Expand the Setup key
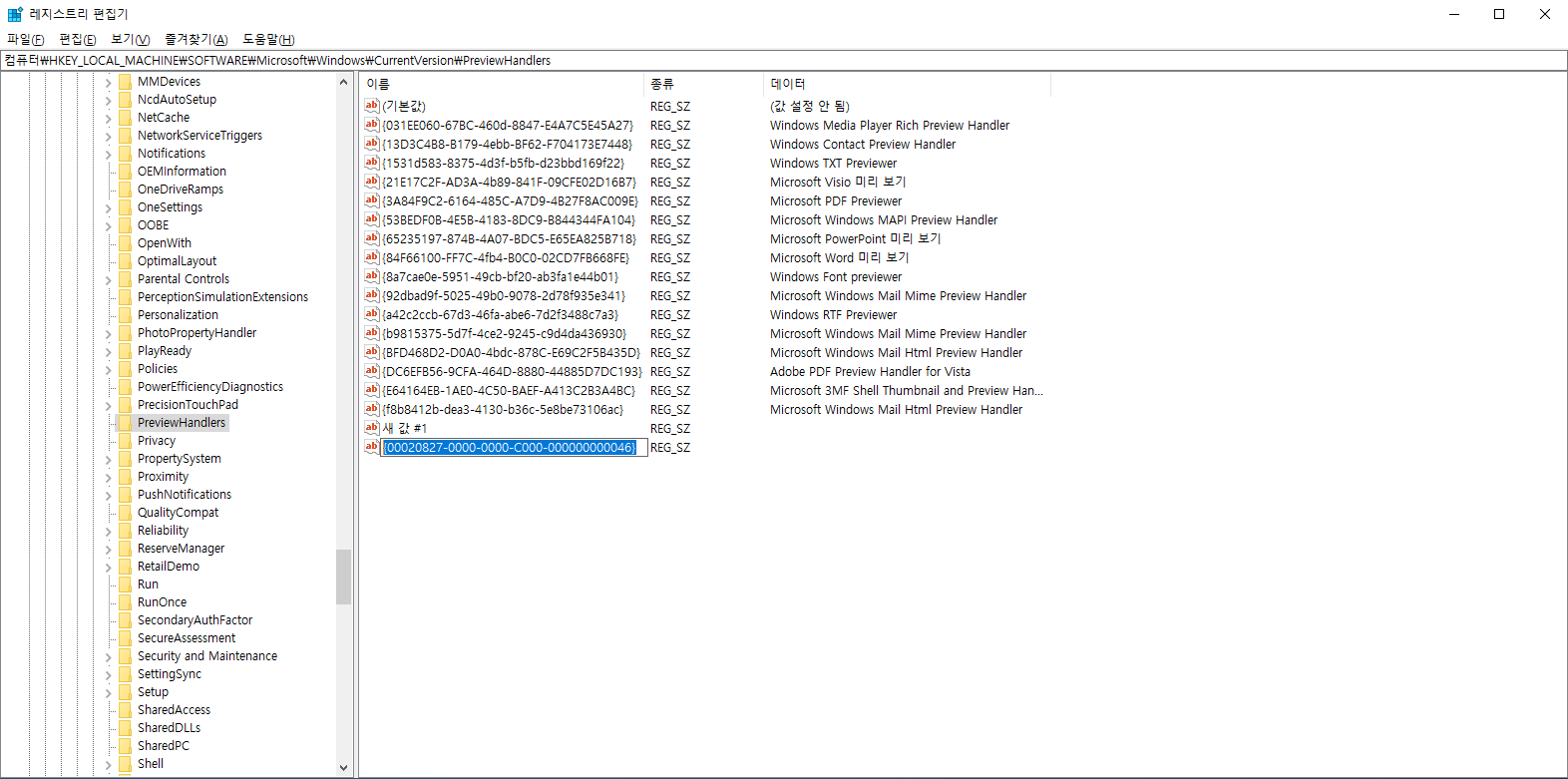 (x=108, y=692)
